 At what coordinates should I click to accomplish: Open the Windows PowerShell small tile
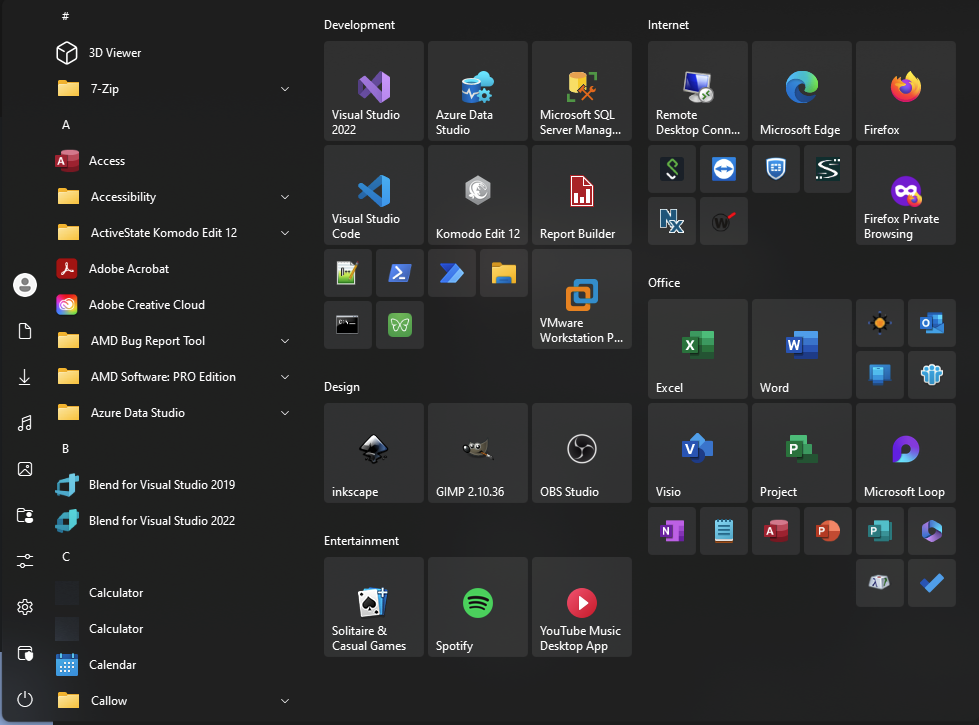(x=399, y=273)
